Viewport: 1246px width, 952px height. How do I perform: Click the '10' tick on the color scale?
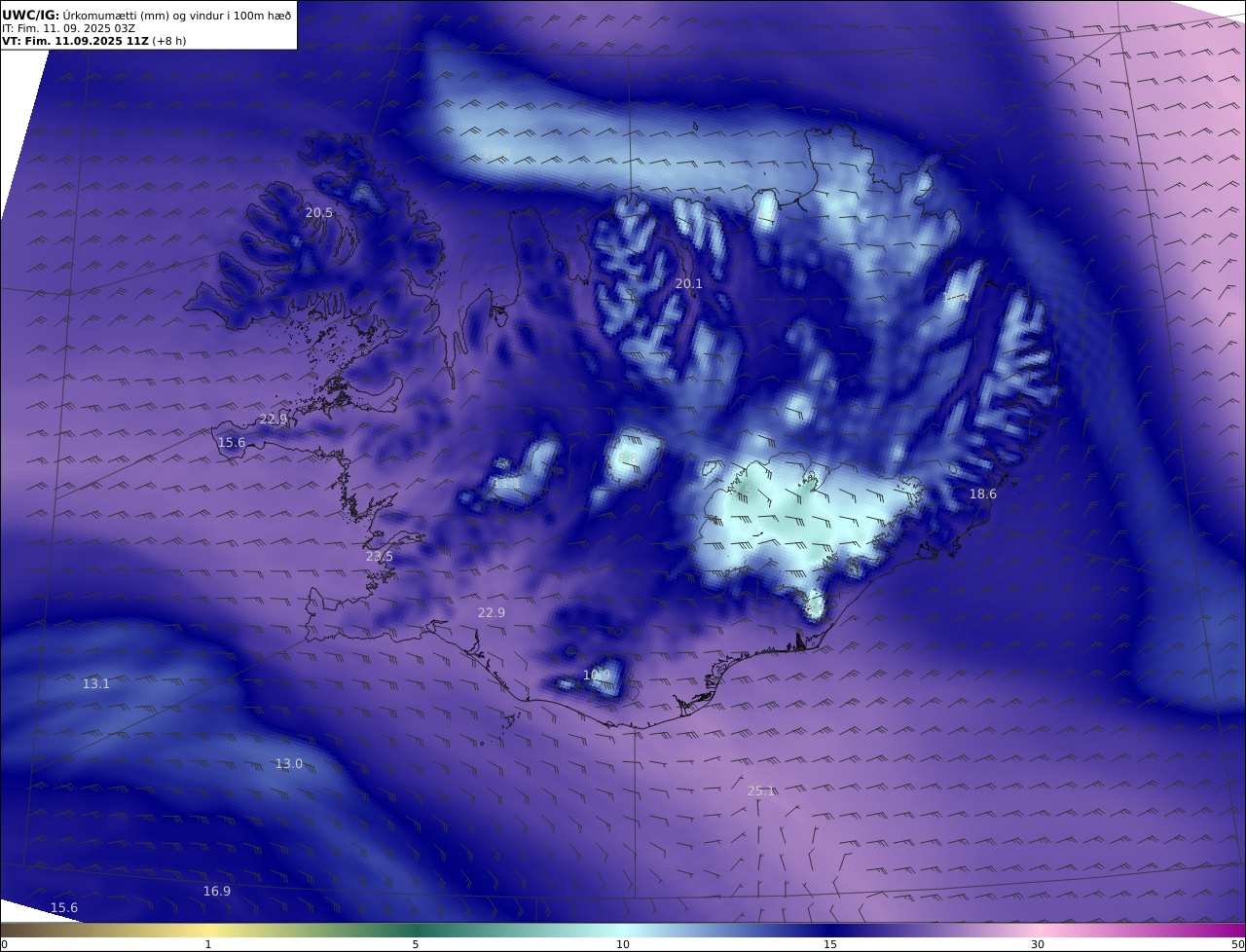click(623, 944)
